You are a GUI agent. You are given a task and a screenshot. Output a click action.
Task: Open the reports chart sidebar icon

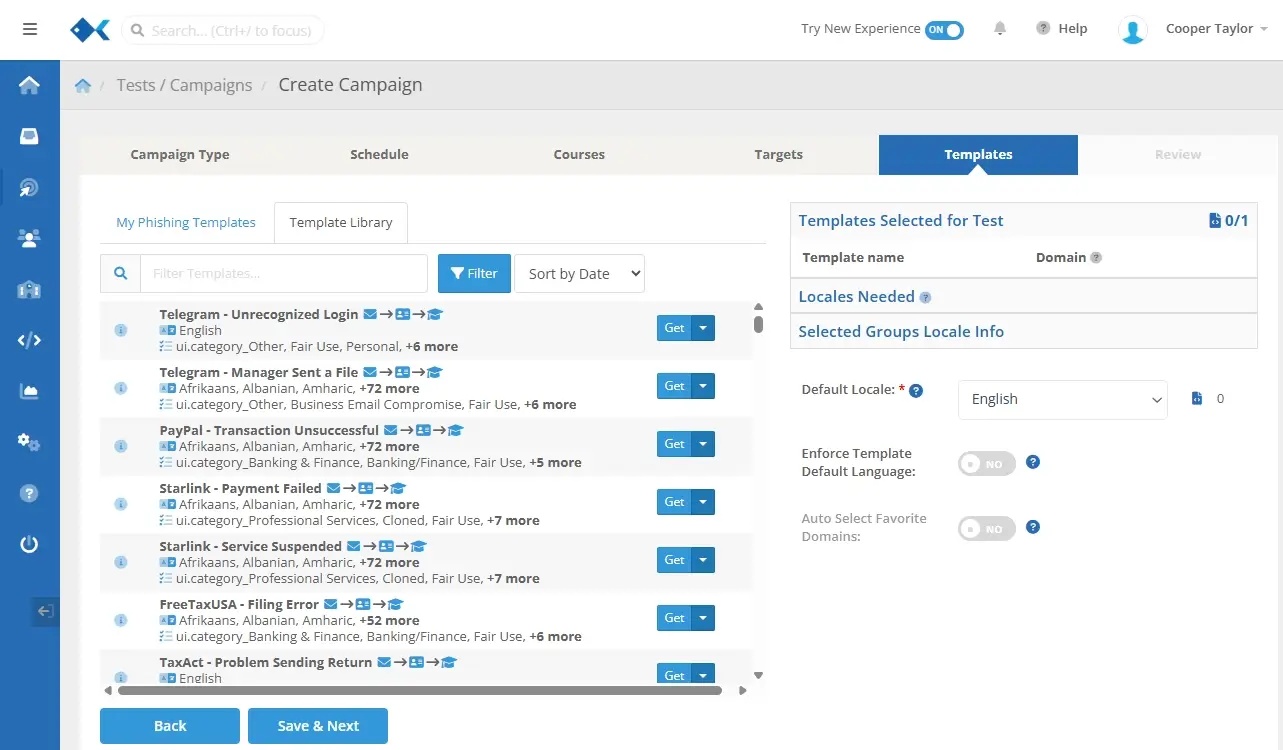click(29, 391)
